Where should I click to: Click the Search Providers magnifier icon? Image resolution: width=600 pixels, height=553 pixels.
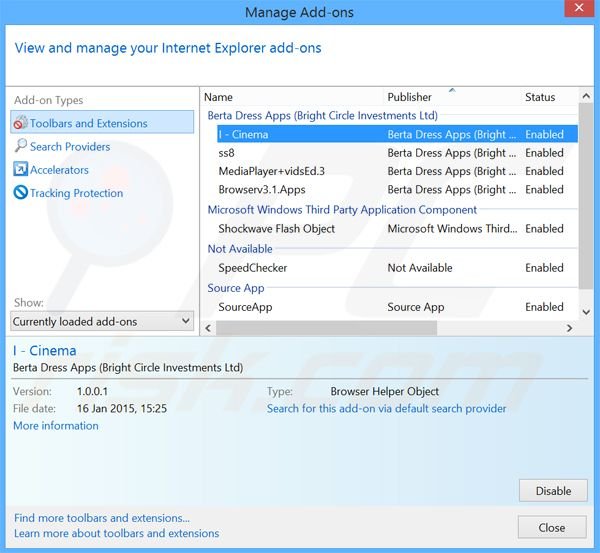[20, 146]
